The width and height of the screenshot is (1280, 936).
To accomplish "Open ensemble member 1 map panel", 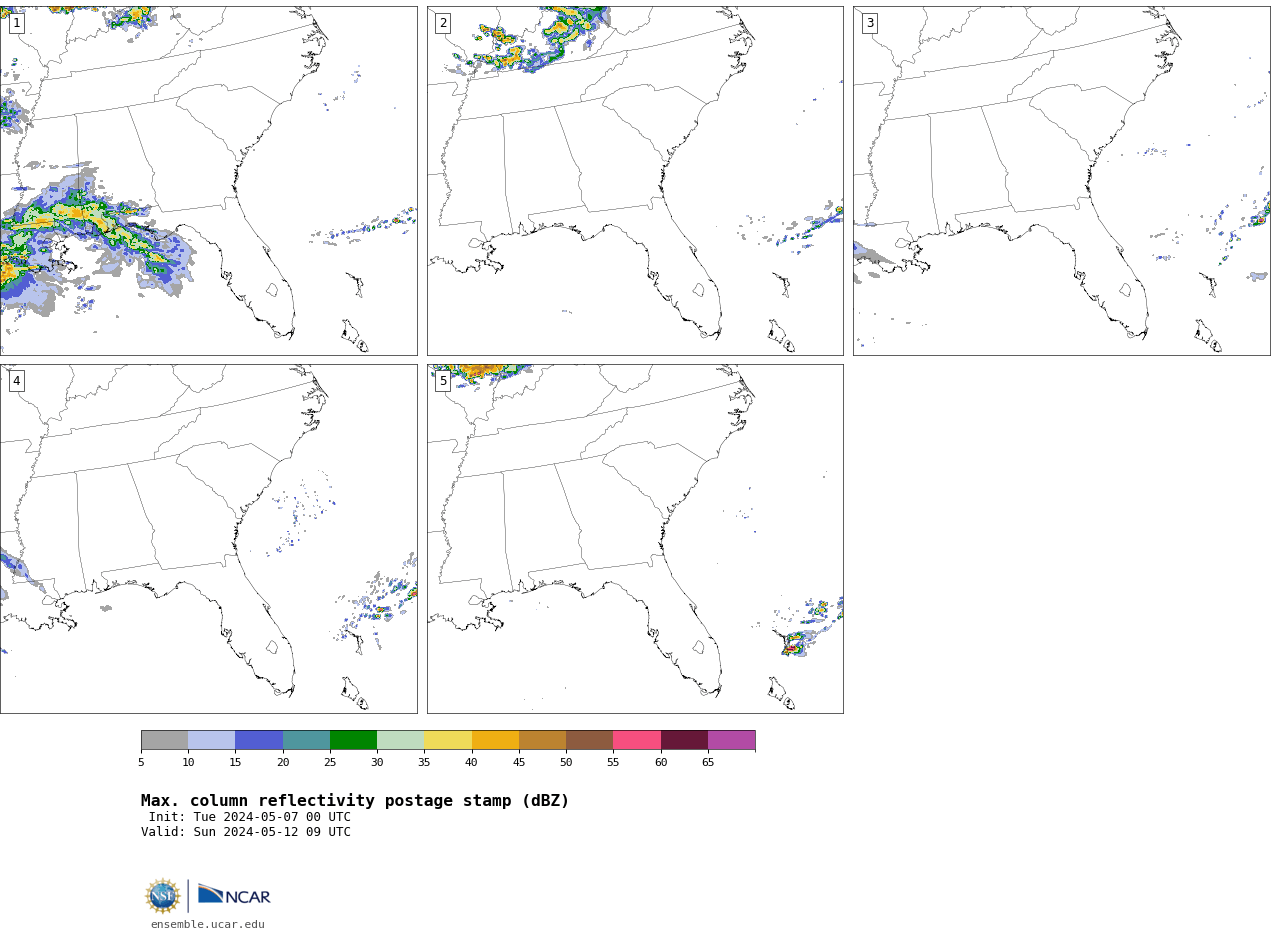I will pyautogui.click(x=208, y=181).
